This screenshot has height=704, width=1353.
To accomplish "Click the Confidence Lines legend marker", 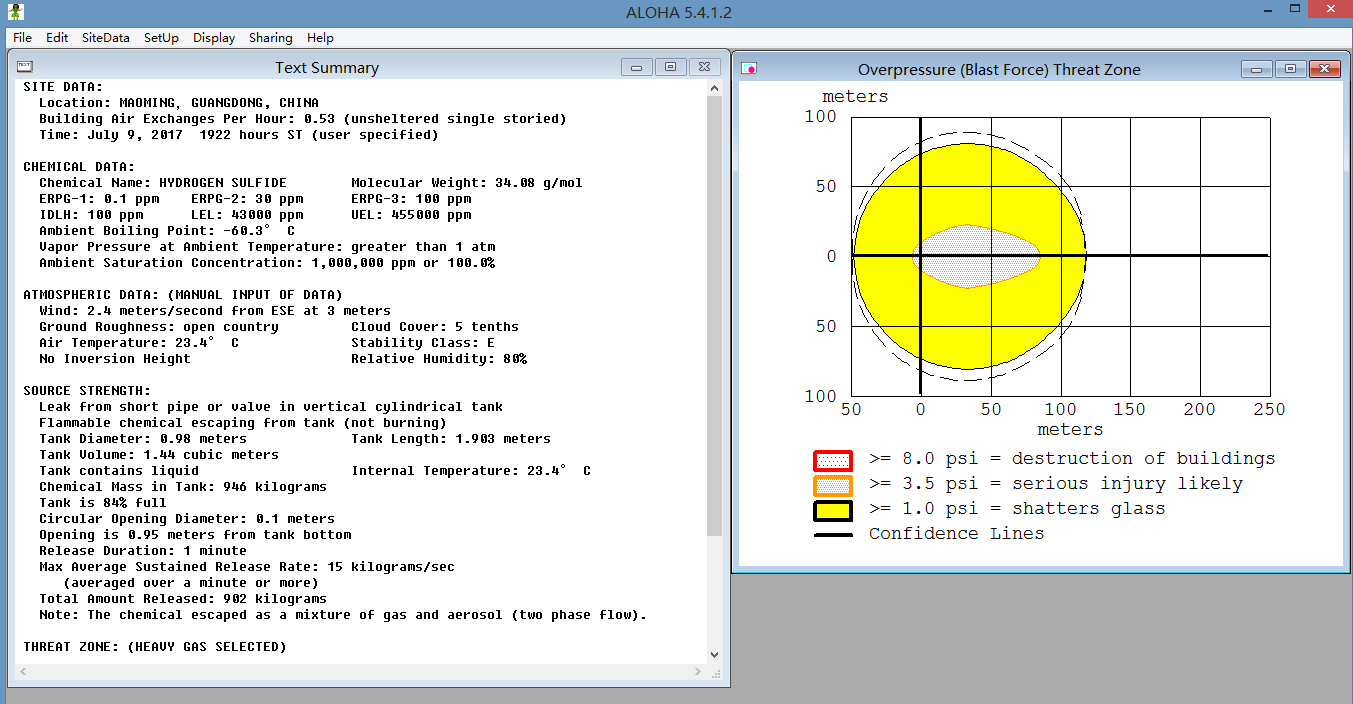I will [x=832, y=535].
